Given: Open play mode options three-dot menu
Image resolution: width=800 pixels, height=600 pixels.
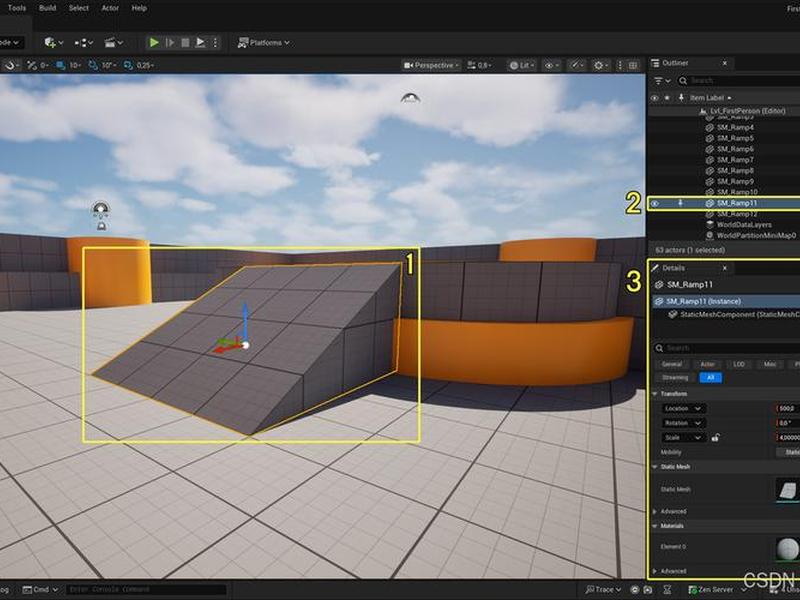Looking at the screenshot, I should coord(215,43).
